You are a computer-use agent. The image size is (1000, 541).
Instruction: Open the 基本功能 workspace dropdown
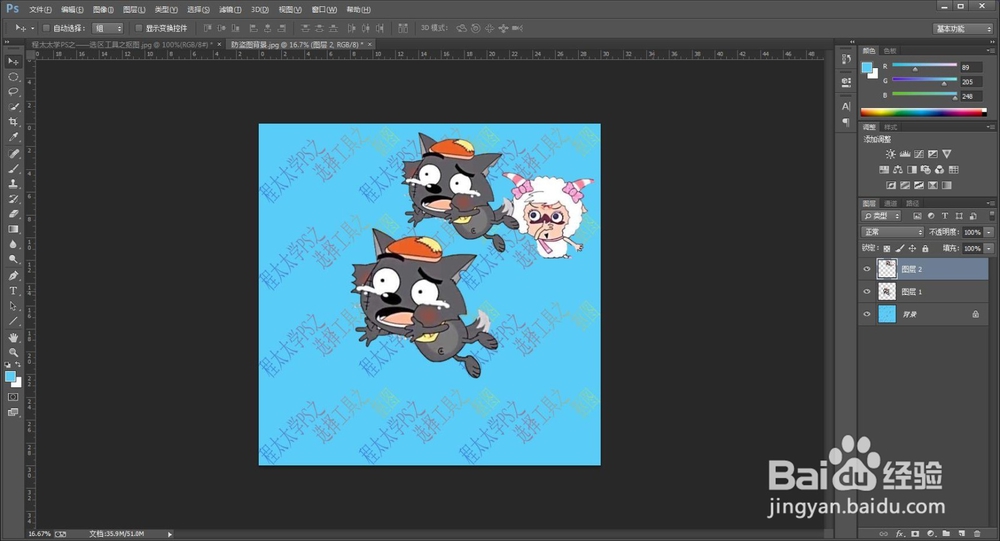pyautogui.click(x=964, y=29)
